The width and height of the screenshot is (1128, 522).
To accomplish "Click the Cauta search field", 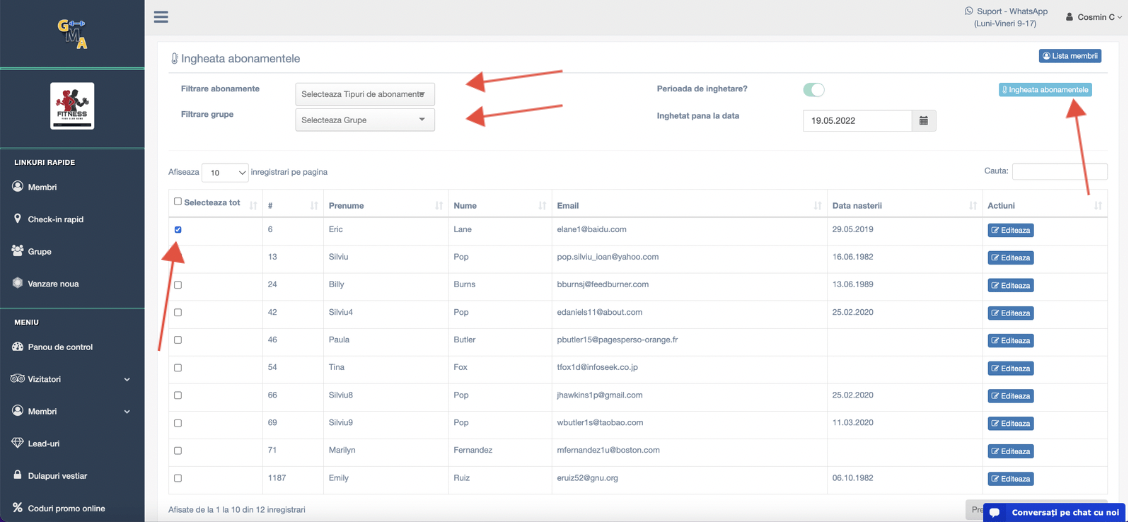I will pyautogui.click(x=1060, y=171).
